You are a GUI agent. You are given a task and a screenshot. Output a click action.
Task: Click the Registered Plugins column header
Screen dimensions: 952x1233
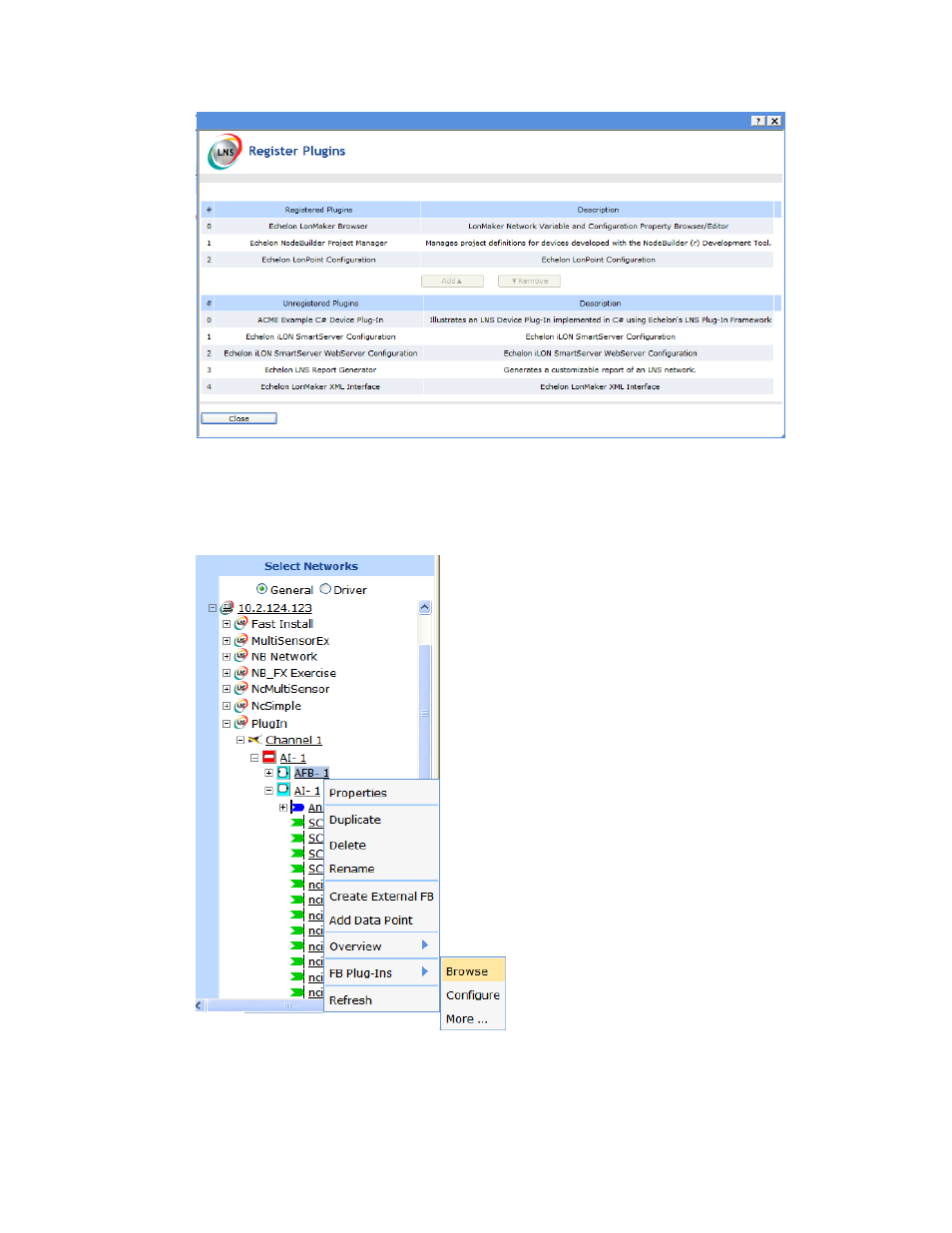318,210
